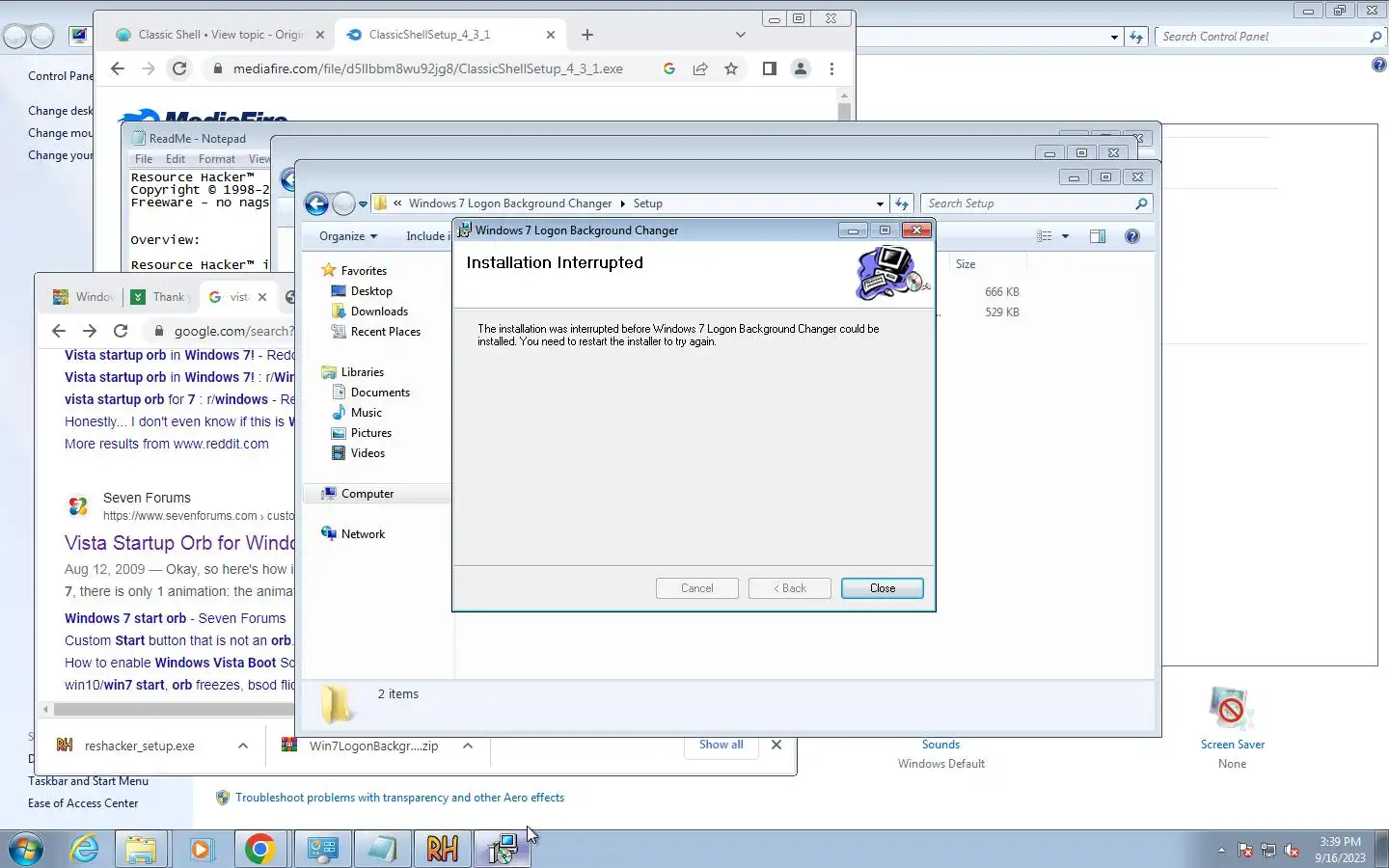1389x868 pixels.
Task: Open Pictures library
Action: 371,433
